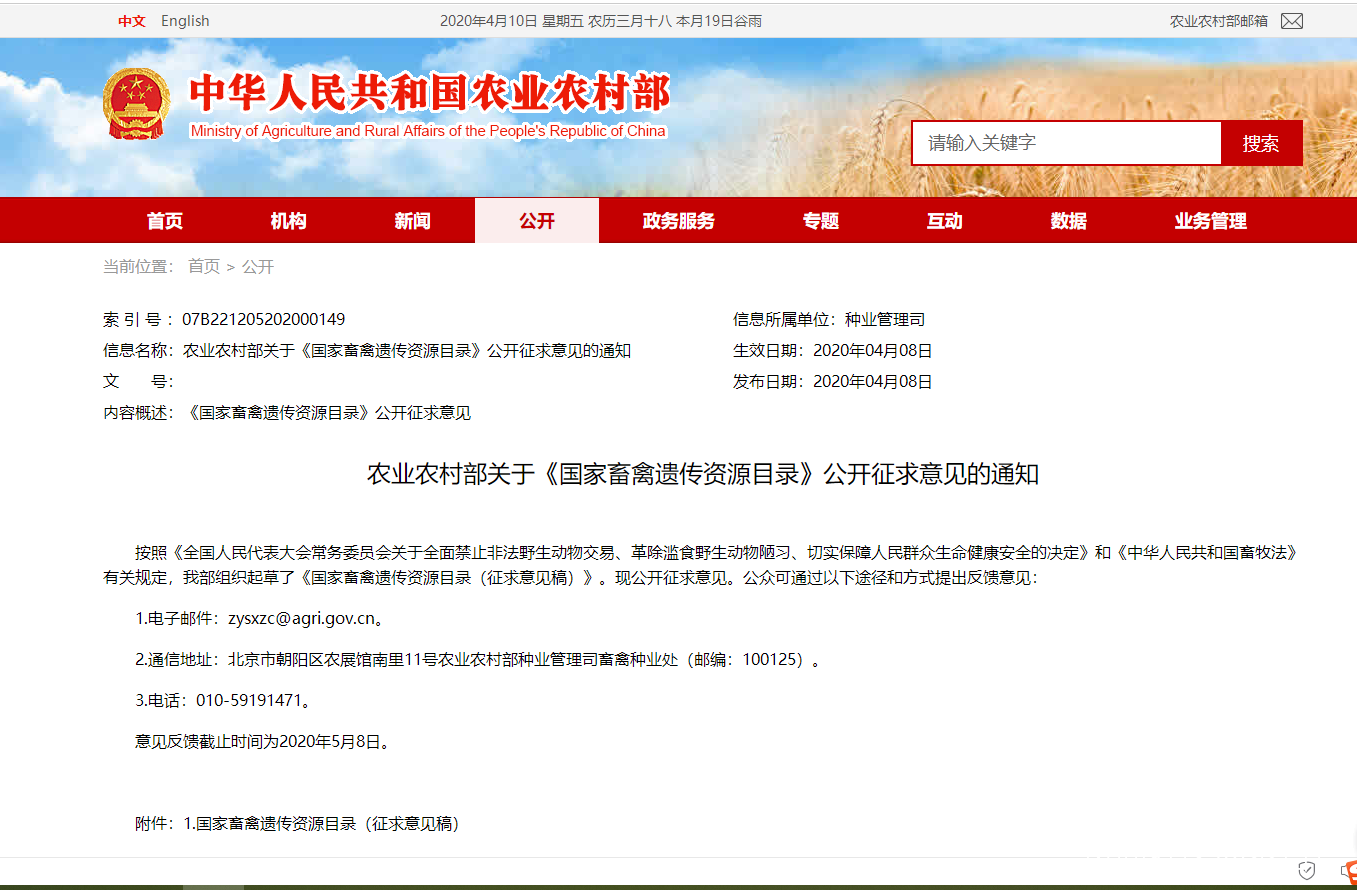Screen dimensions: 1357x890
Task: Open the 农业农村部邮箱 link
Action: coord(1219,21)
